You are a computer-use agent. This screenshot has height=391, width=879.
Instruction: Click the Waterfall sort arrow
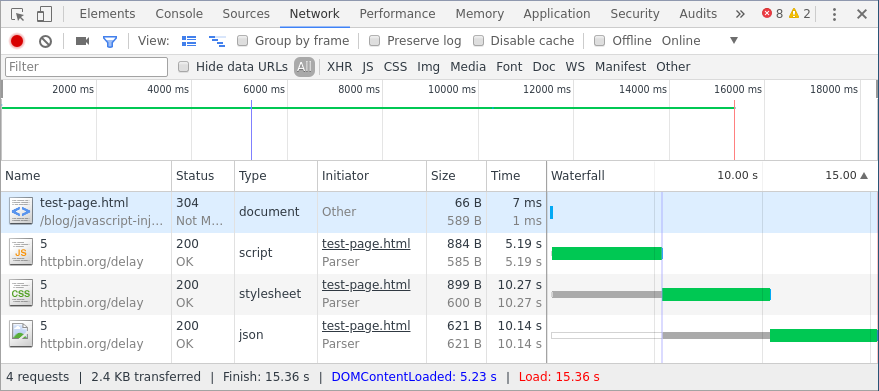pos(864,176)
